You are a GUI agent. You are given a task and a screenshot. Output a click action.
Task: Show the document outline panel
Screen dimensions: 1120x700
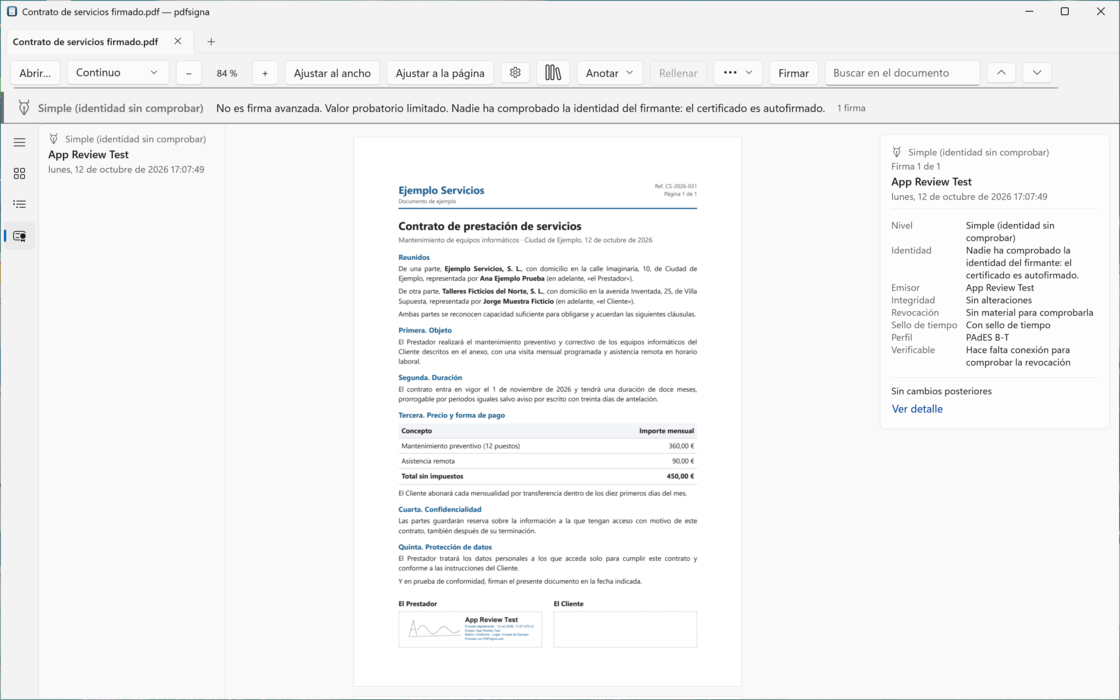tap(19, 204)
